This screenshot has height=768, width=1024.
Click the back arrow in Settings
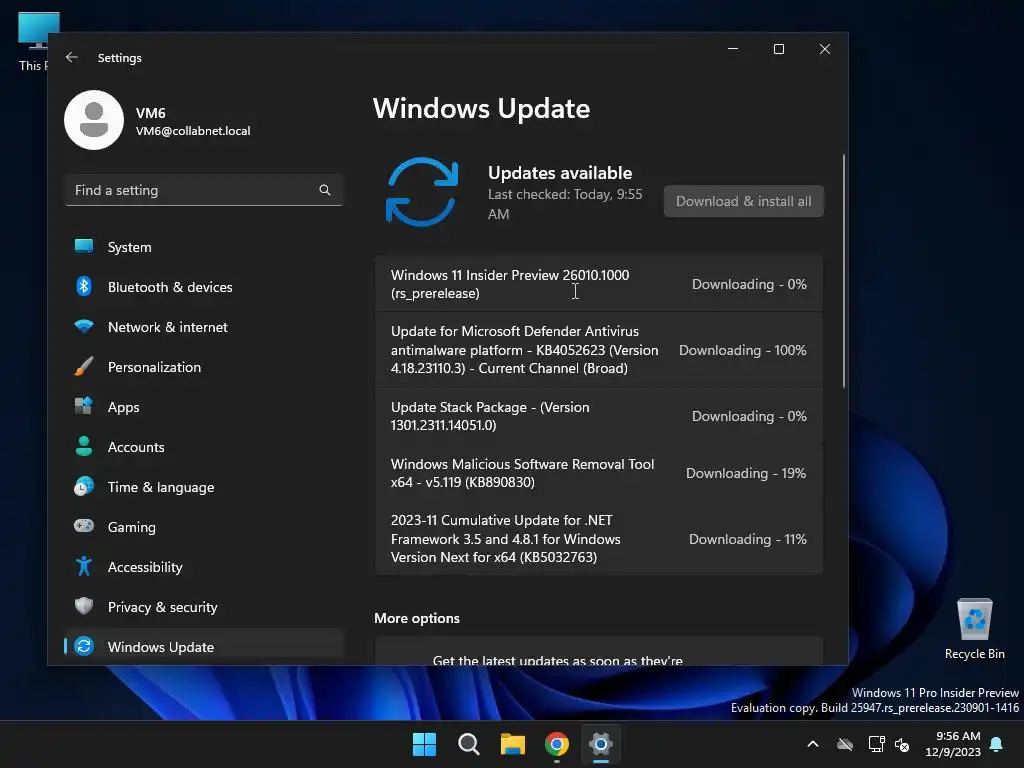pos(72,57)
